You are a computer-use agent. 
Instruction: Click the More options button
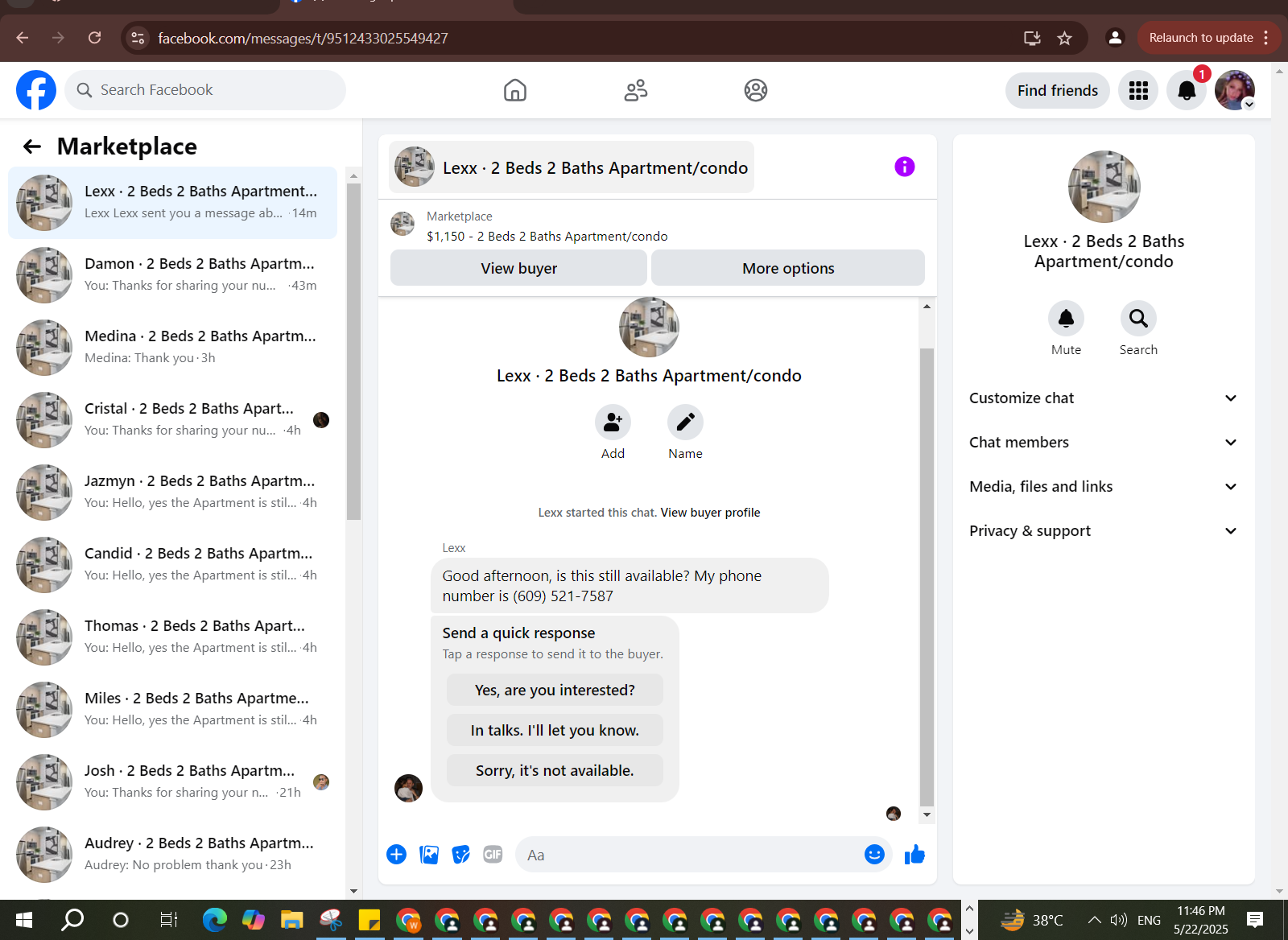(x=788, y=268)
